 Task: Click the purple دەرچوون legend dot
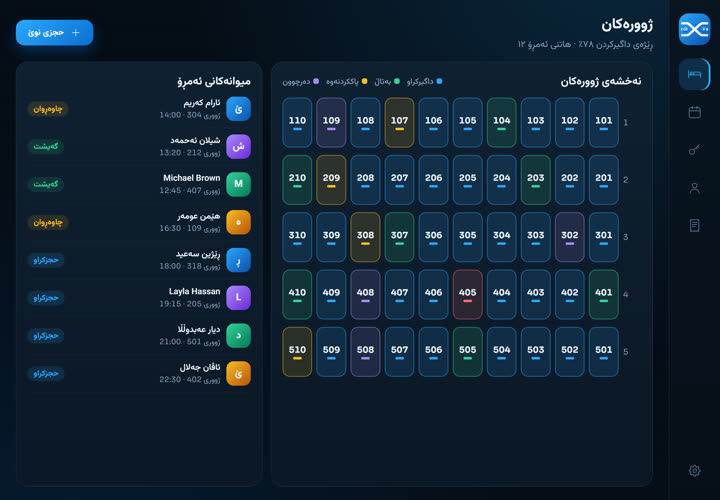(x=316, y=81)
